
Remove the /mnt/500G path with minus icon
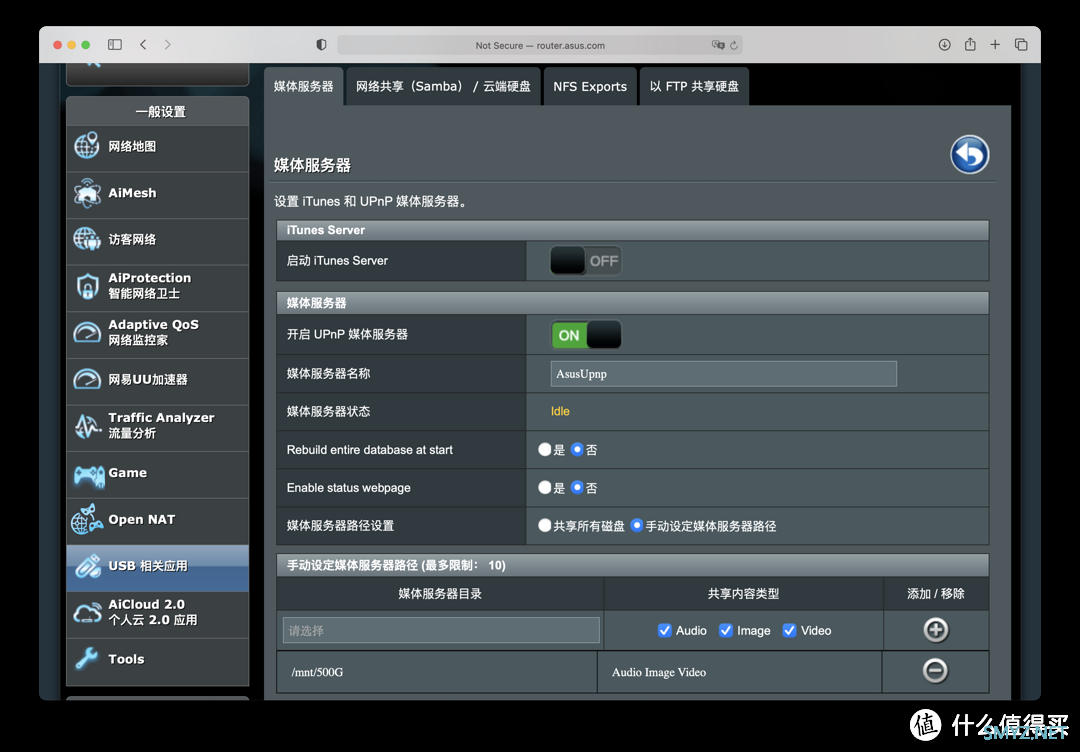935,671
